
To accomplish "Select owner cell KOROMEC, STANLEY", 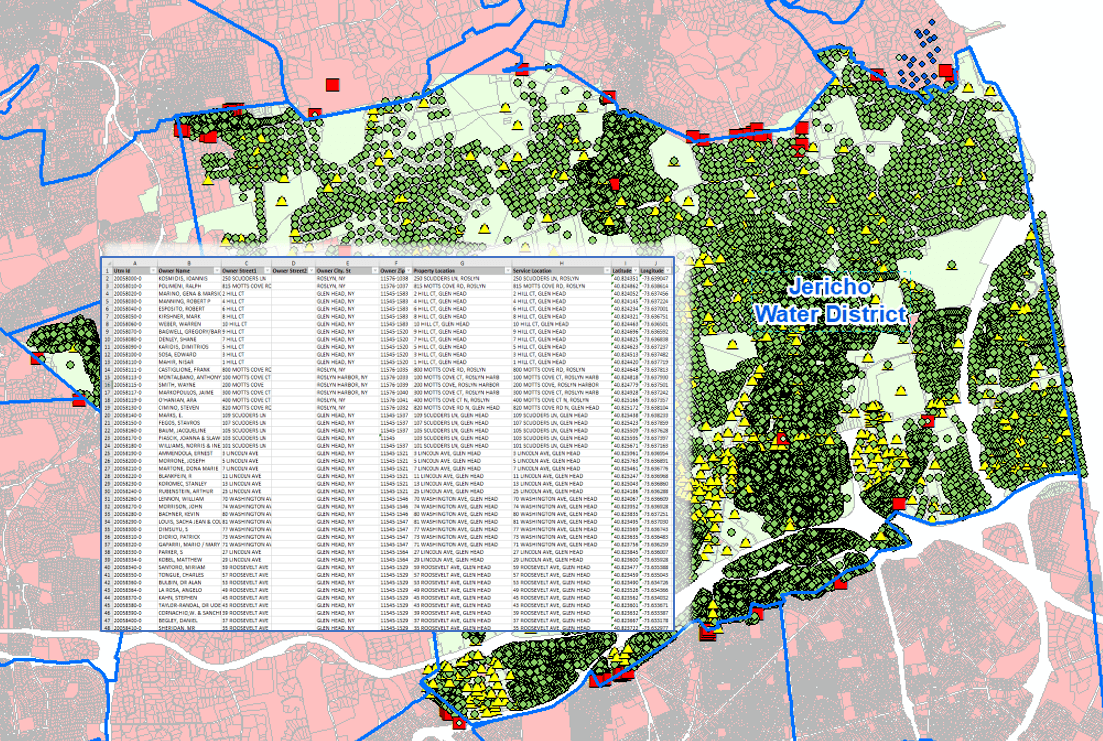I will [x=189, y=483].
